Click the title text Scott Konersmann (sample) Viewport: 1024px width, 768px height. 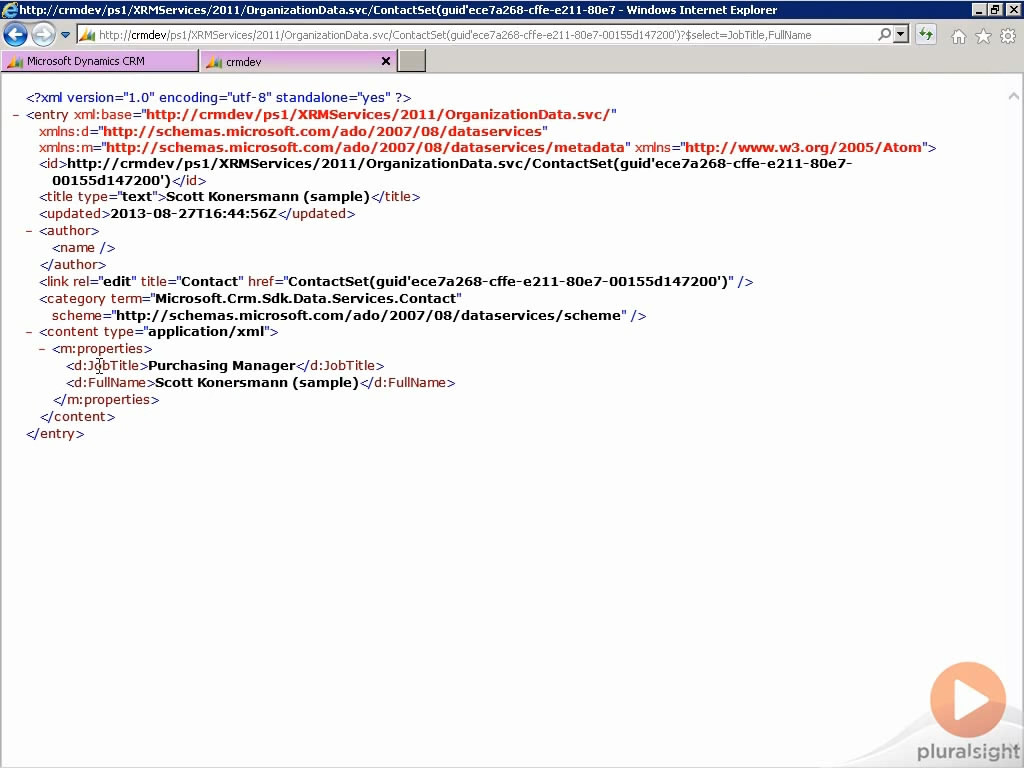[268, 197]
